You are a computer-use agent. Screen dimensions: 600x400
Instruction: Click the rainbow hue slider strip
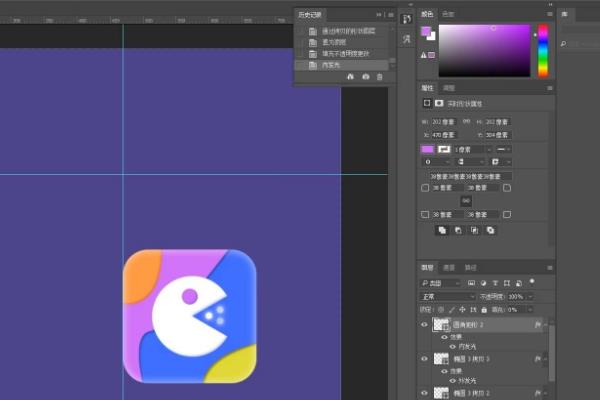[543, 51]
